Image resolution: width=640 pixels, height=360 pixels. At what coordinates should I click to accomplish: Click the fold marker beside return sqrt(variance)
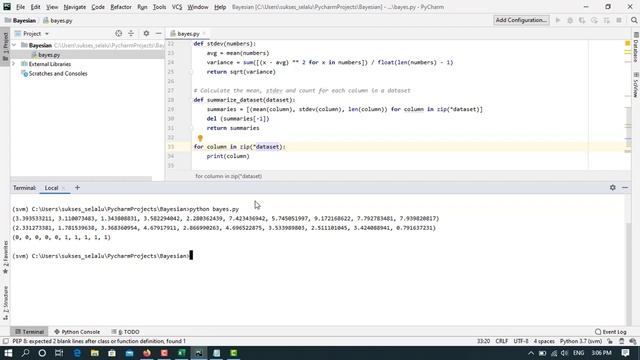click(191, 72)
